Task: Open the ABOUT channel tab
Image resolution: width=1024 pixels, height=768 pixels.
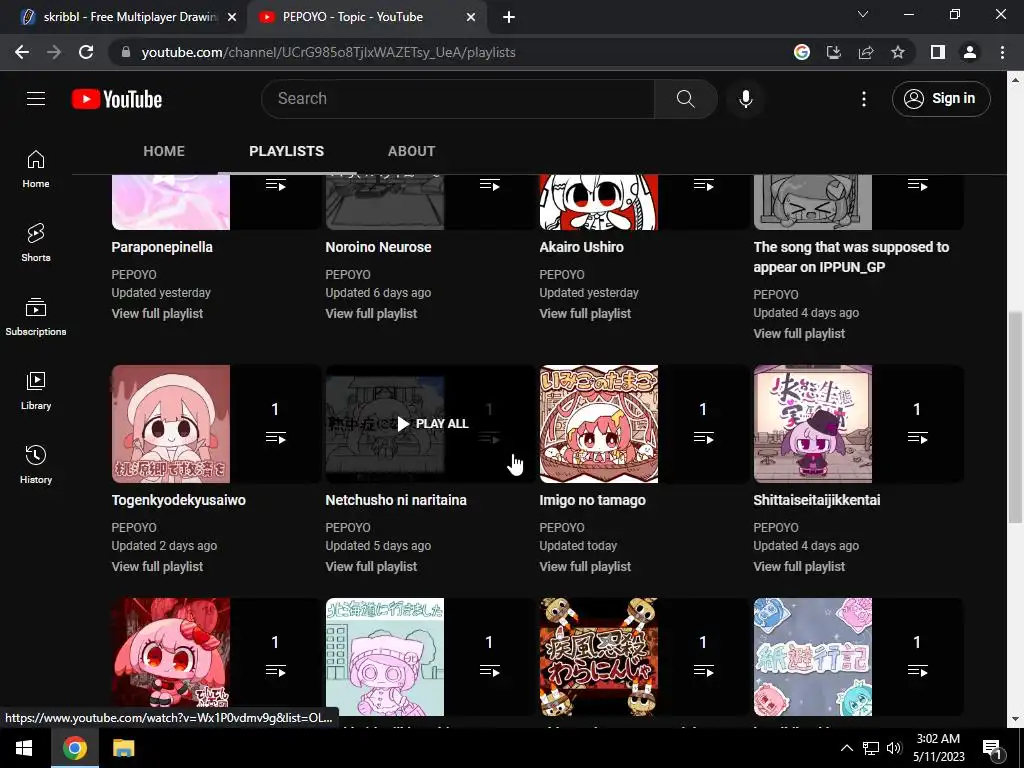Action: coord(411,151)
